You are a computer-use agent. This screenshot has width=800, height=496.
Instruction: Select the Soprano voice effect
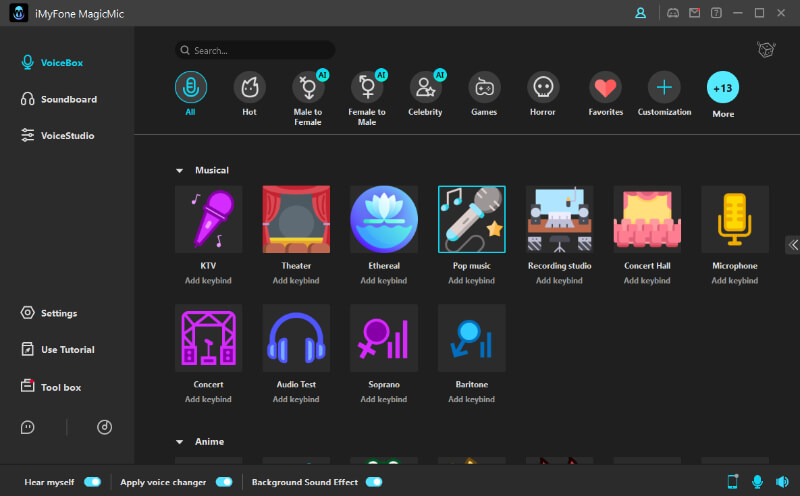[384, 338]
